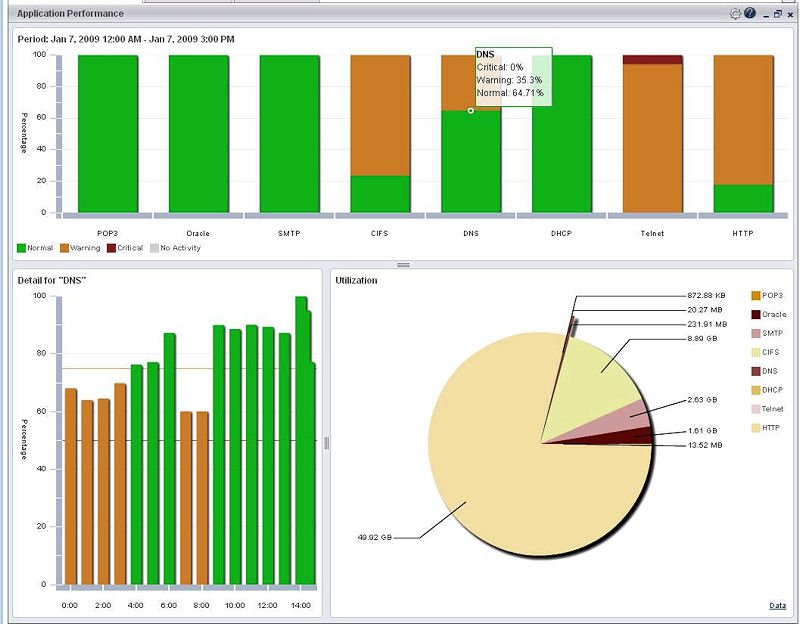The image size is (800, 624).
Task: Click the orange Warning legend swatch
Action: pos(64,248)
